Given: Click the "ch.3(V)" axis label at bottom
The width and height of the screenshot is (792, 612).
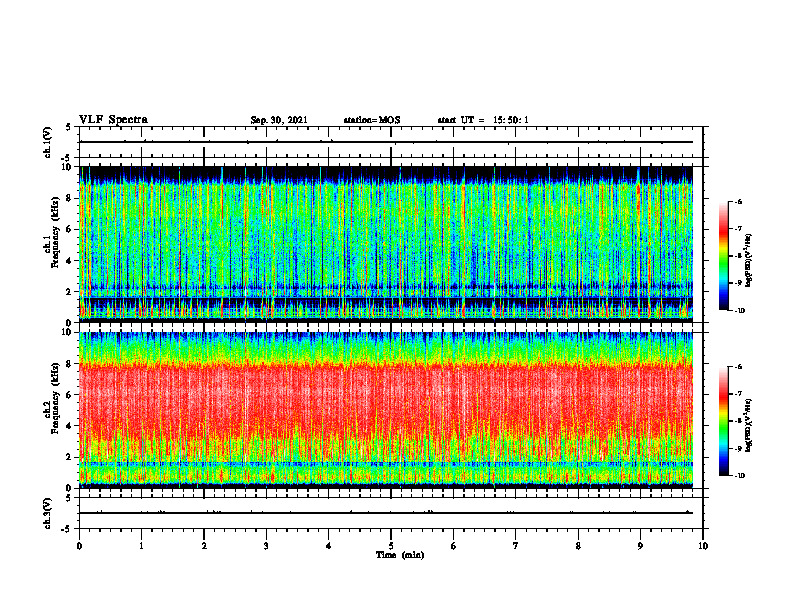Looking at the screenshot, I should 48,514.
